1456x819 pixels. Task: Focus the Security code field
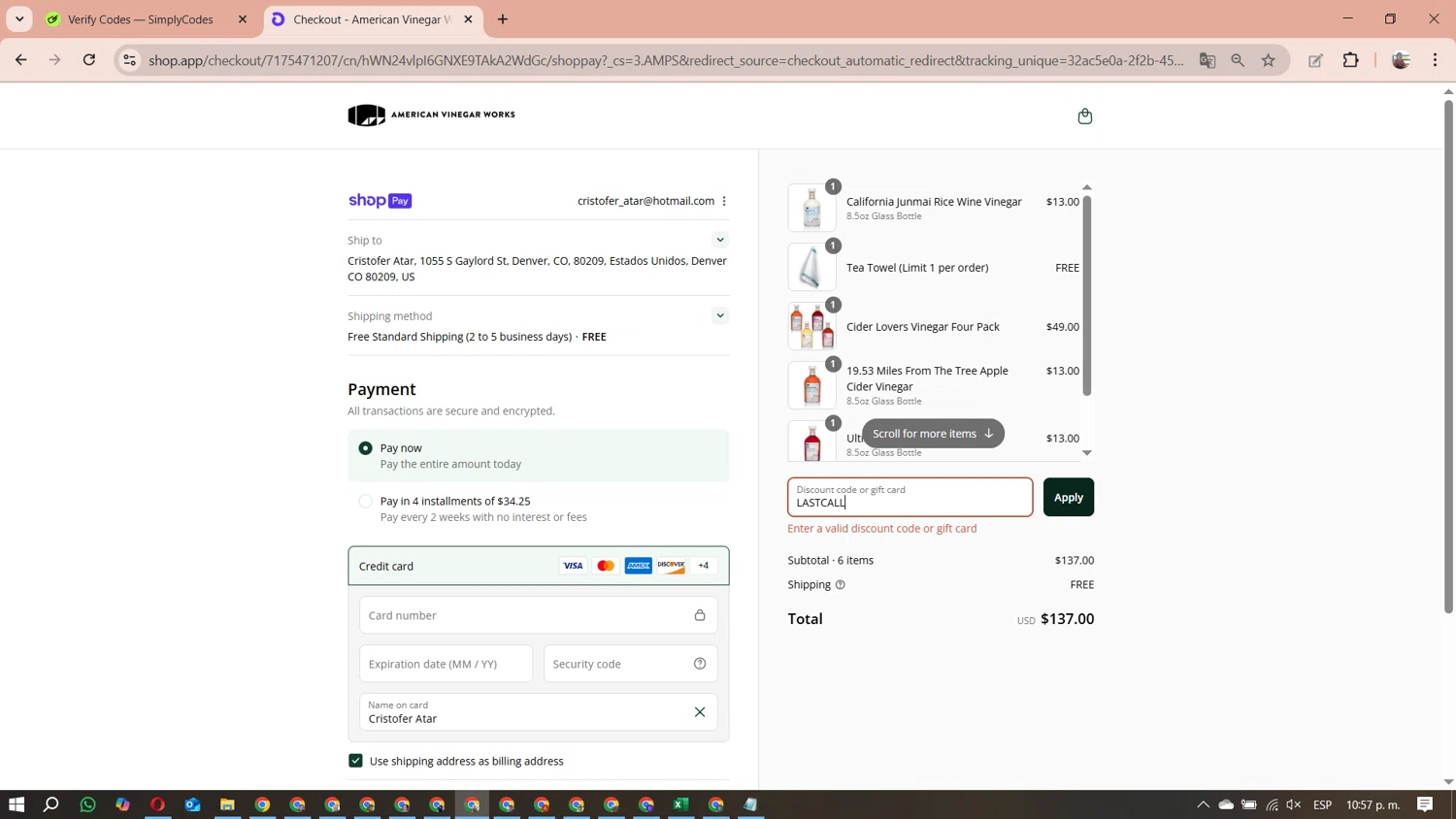click(x=631, y=664)
